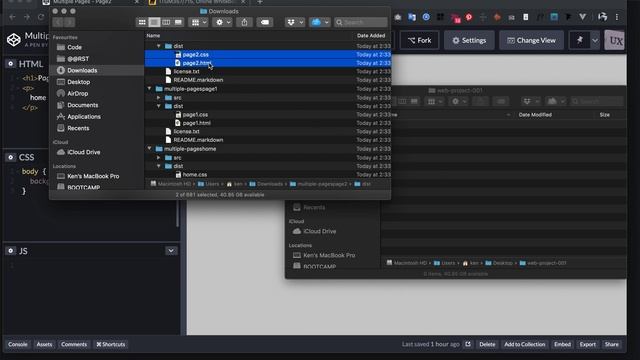Go back in the Downloads Finder window

(58, 22)
